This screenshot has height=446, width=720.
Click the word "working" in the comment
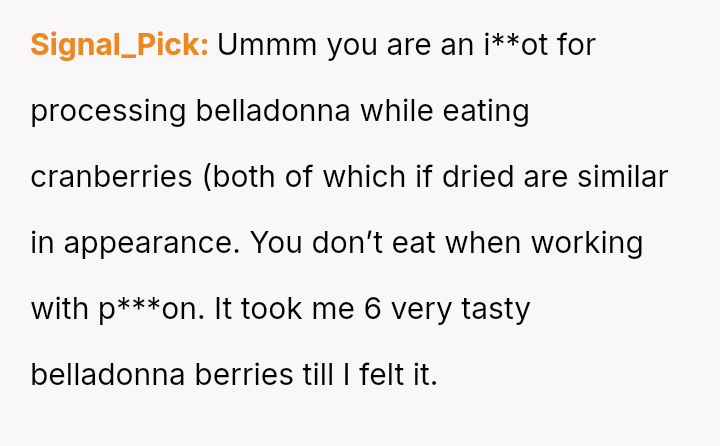coord(586,243)
